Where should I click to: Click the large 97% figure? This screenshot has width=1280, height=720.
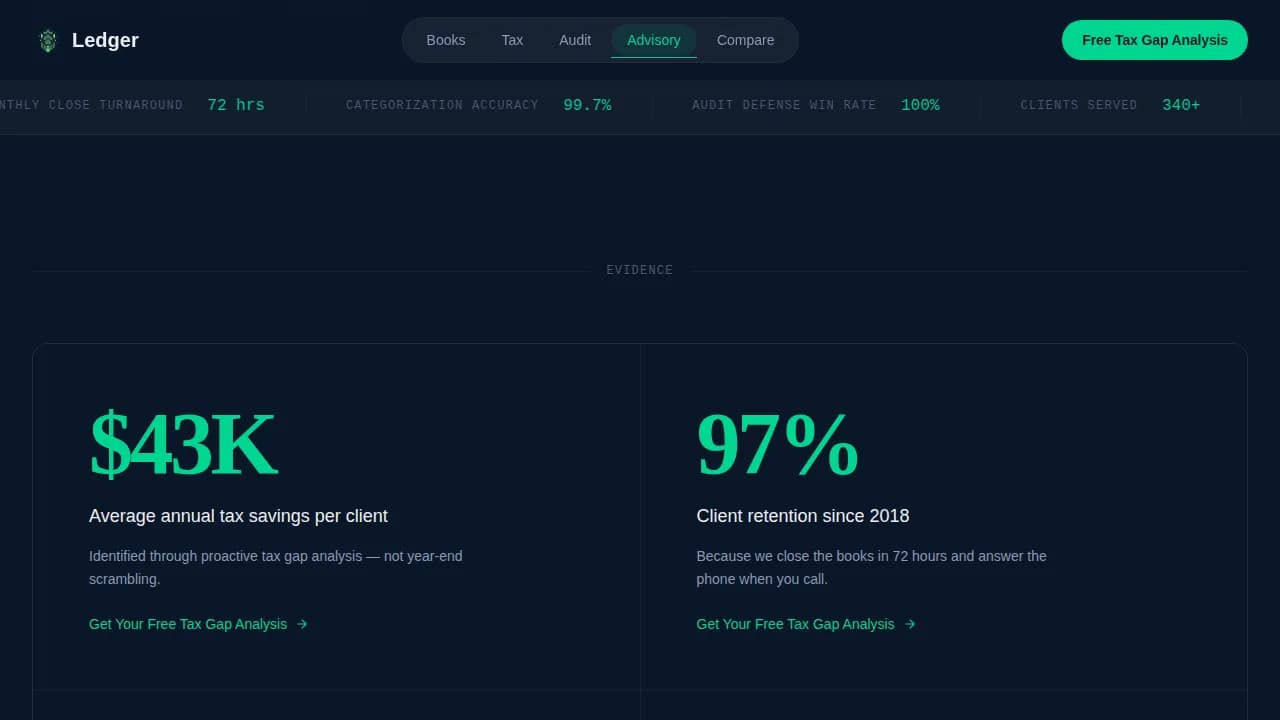coord(778,445)
